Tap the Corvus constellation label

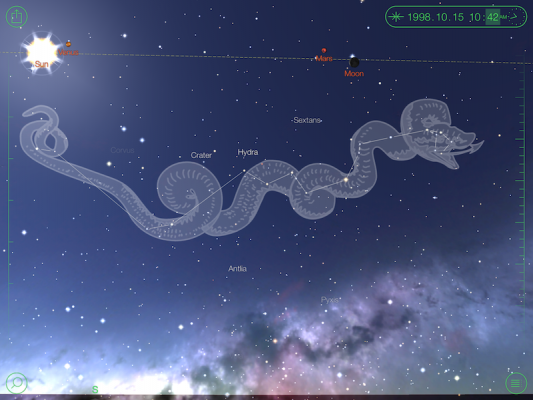coord(122,150)
